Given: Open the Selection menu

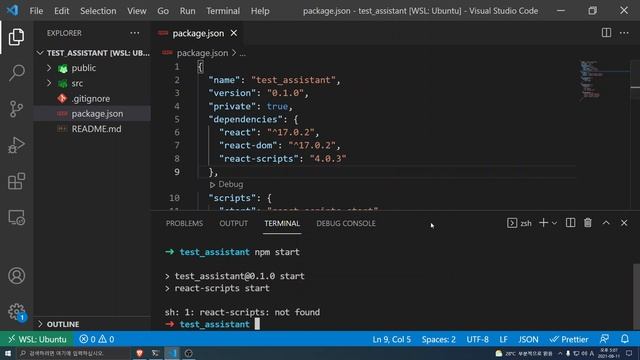Looking at the screenshot, I should tap(98, 11).
